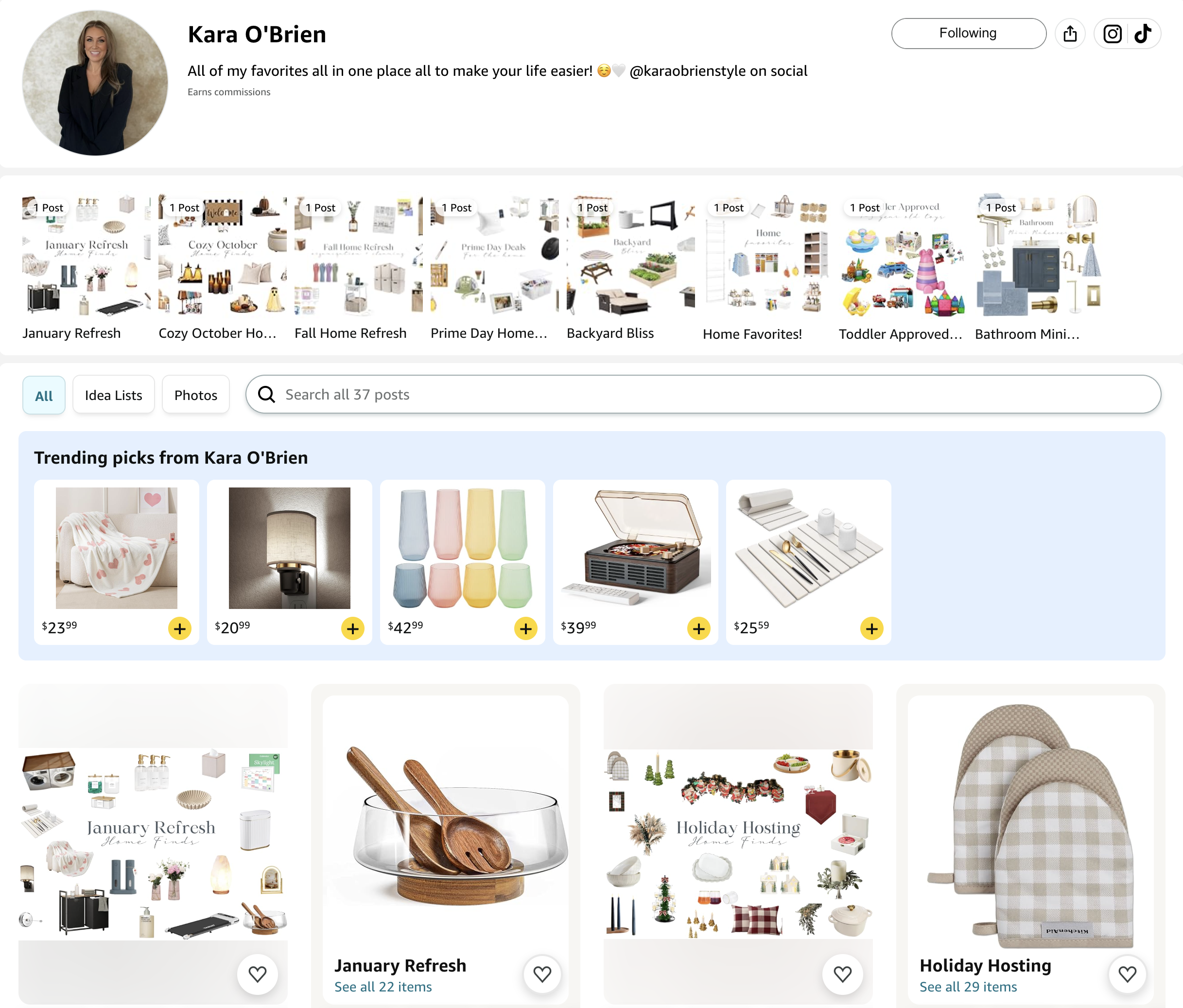Viewport: 1183px width, 1008px height.
Task: Add the $23.99 heart blanket to cart
Action: pyautogui.click(x=180, y=628)
